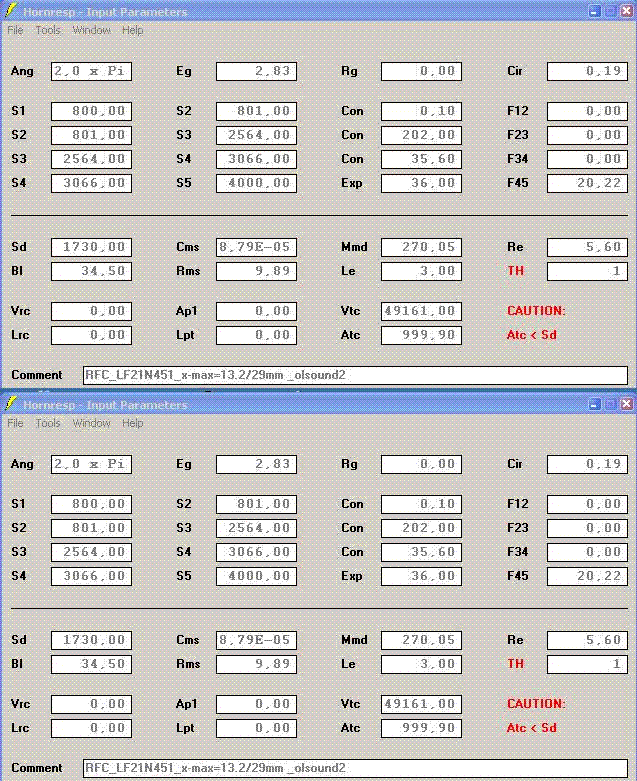Click F45 field 20,22 in upper window
637x781 pixels.
tap(587, 183)
